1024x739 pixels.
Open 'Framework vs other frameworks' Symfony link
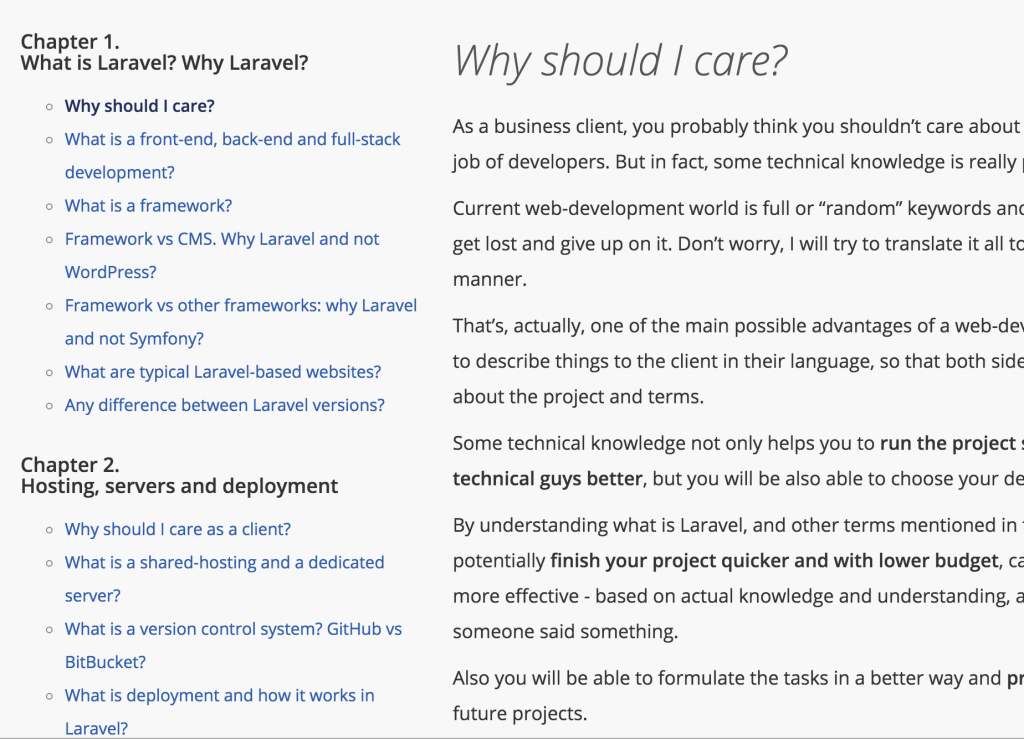tap(240, 322)
